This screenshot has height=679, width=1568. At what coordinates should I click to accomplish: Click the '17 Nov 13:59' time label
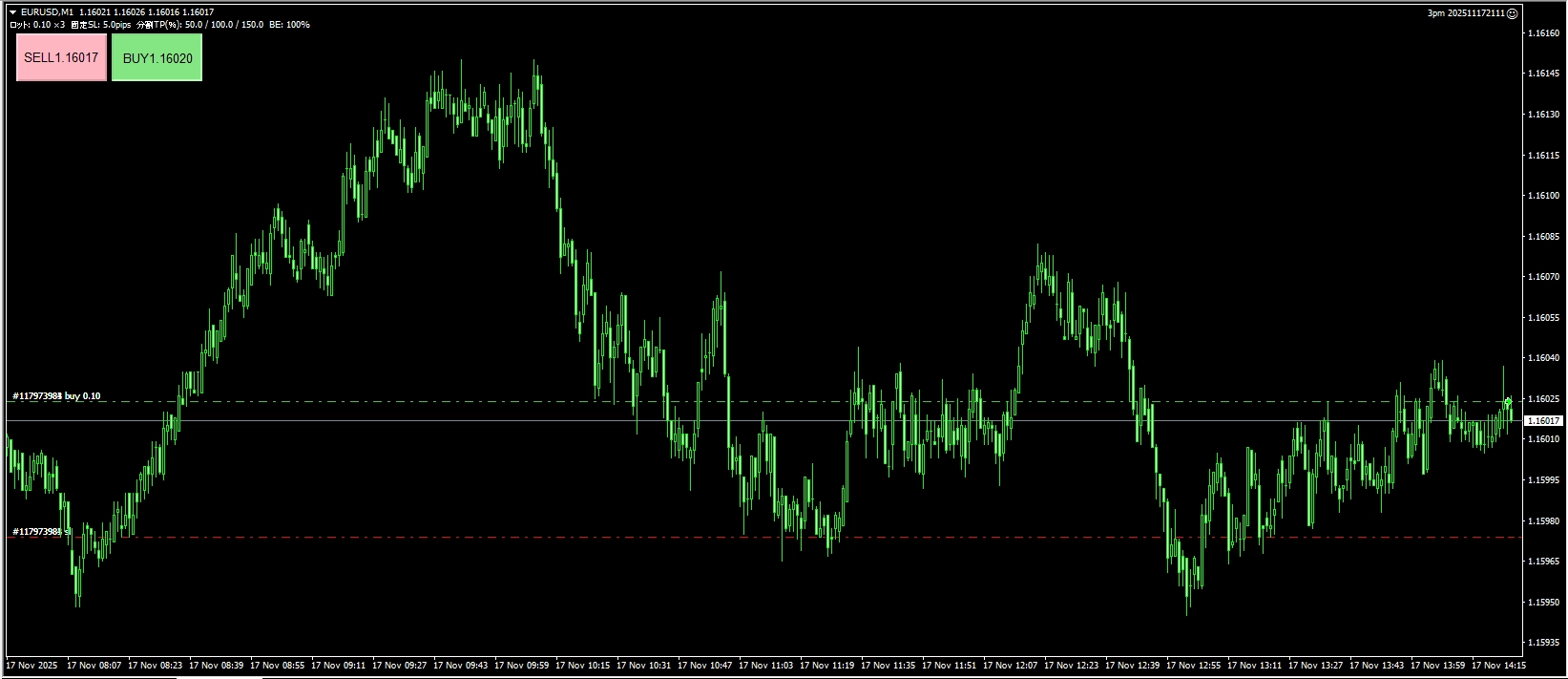coord(1438,665)
